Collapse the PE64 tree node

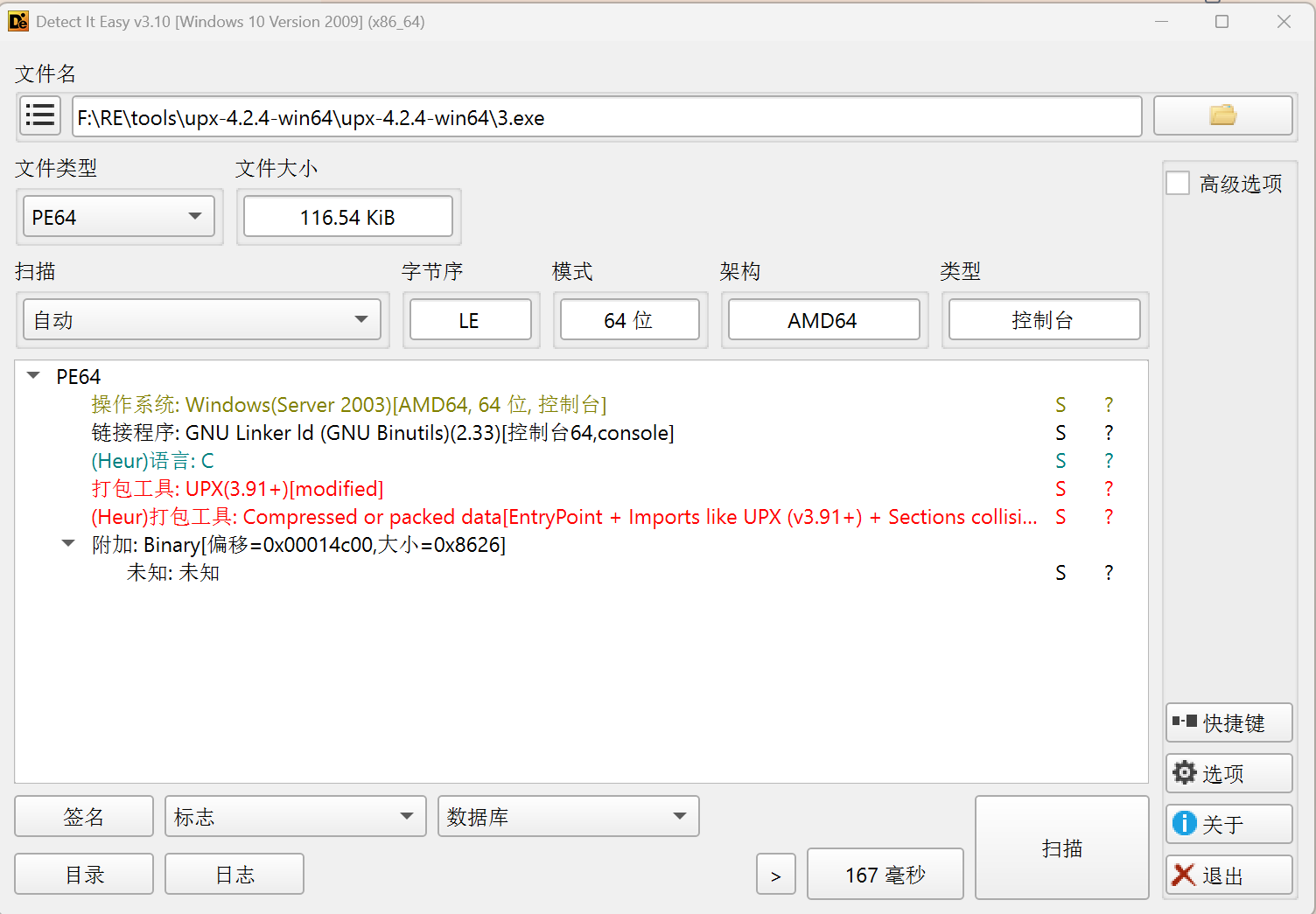point(32,374)
